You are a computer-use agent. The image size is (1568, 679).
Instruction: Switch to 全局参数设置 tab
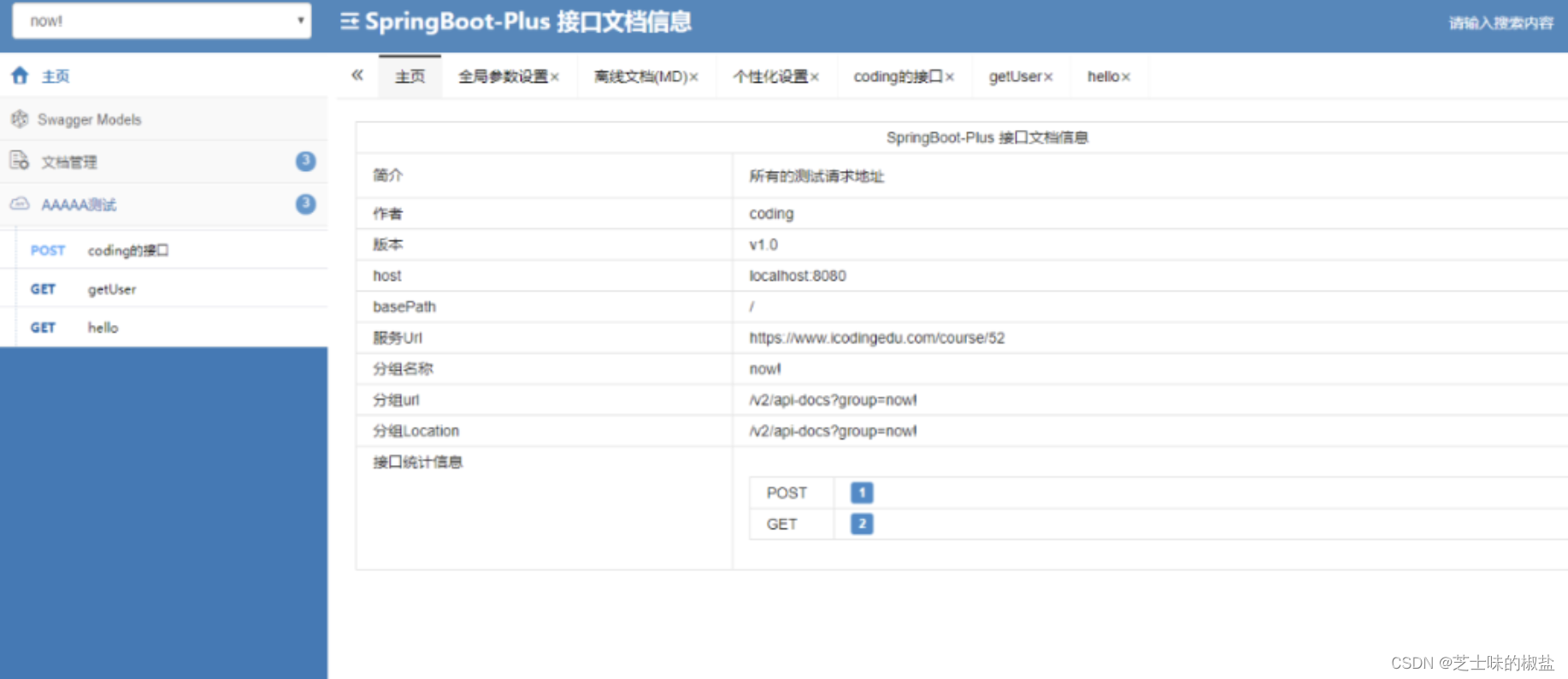point(503,76)
